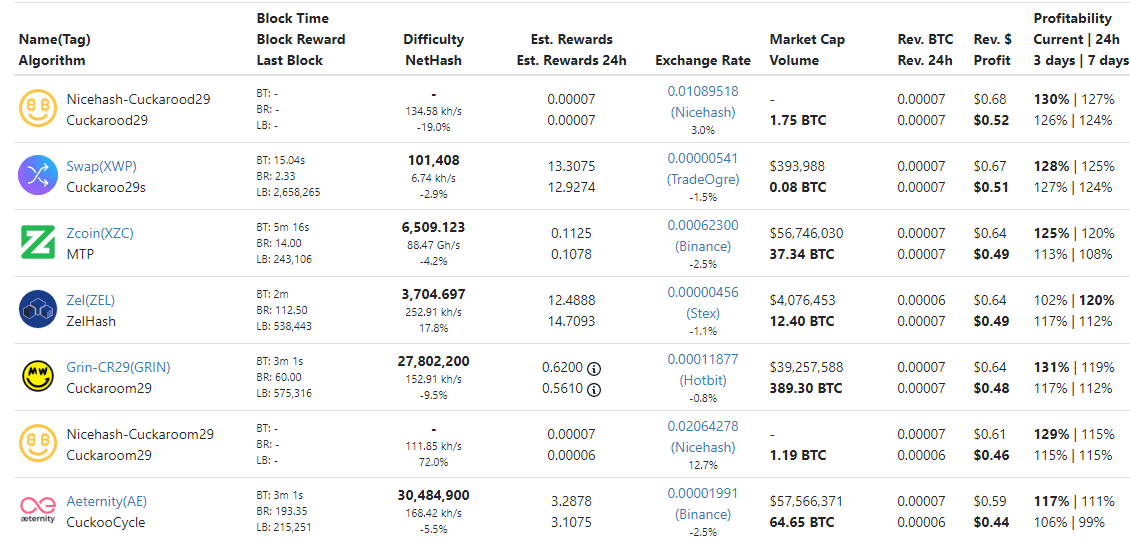Click the Name(Tag) column header

55,40
